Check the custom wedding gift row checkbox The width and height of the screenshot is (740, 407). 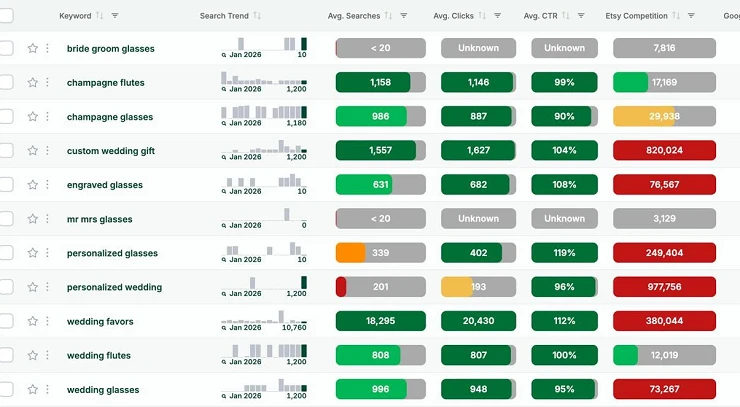tap(6, 151)
